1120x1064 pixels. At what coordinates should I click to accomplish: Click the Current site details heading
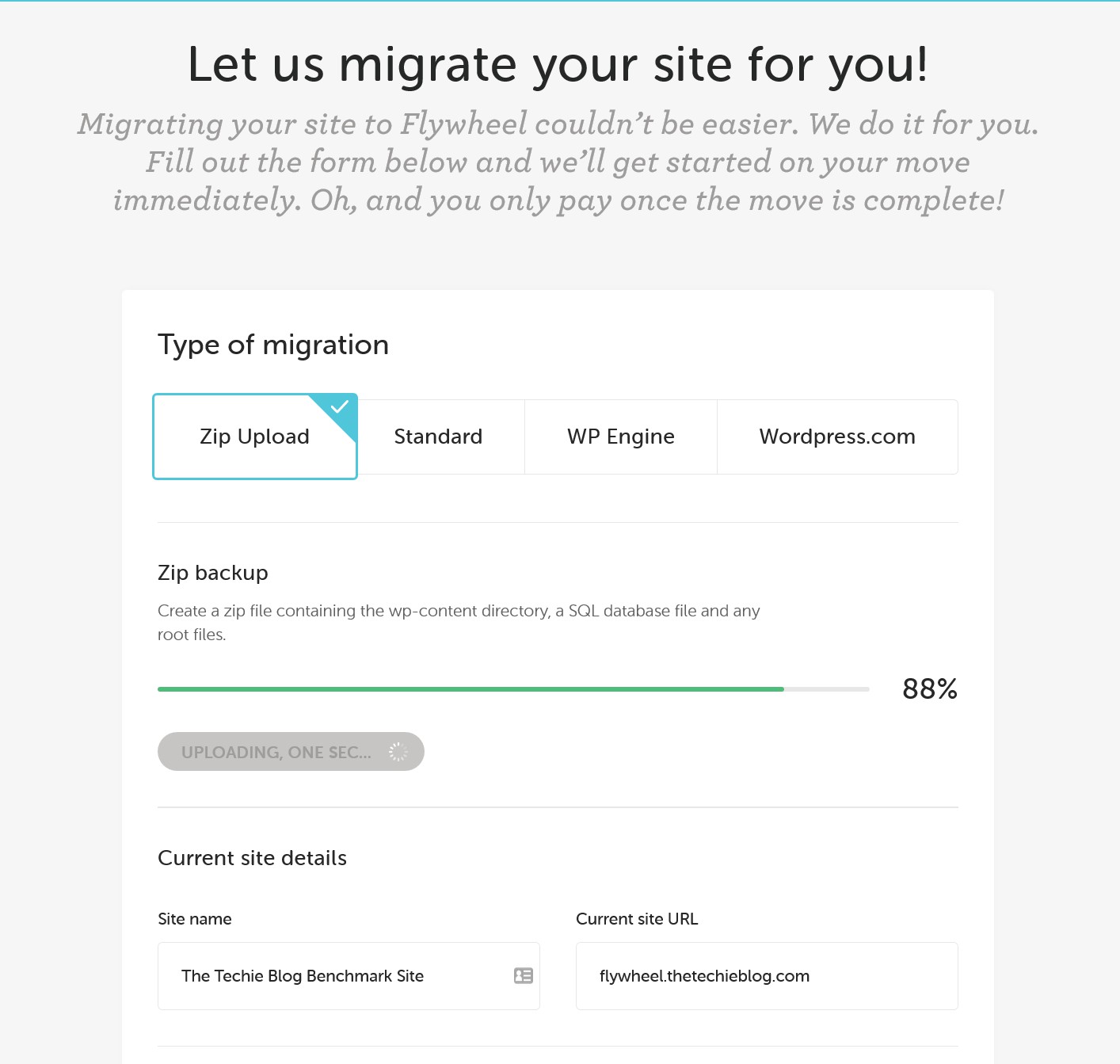click(253, 858)
